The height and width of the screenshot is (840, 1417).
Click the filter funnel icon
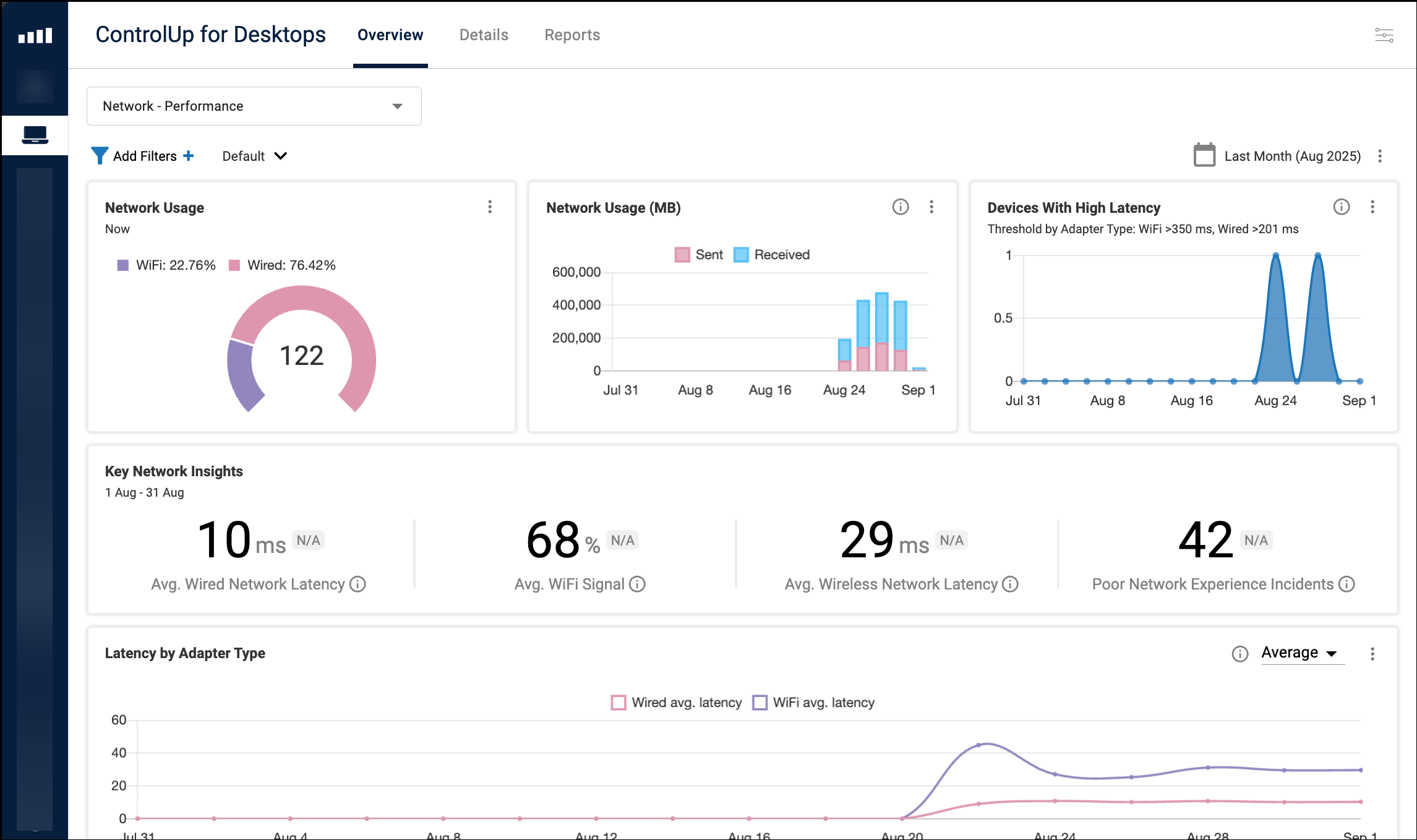click(x=99, y=156)
